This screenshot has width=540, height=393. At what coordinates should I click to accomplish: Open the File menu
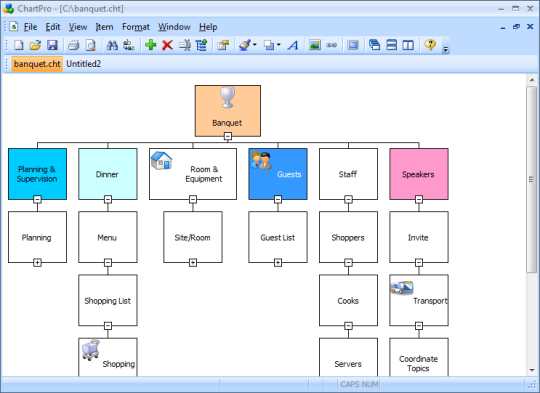(x=30, y=27)
